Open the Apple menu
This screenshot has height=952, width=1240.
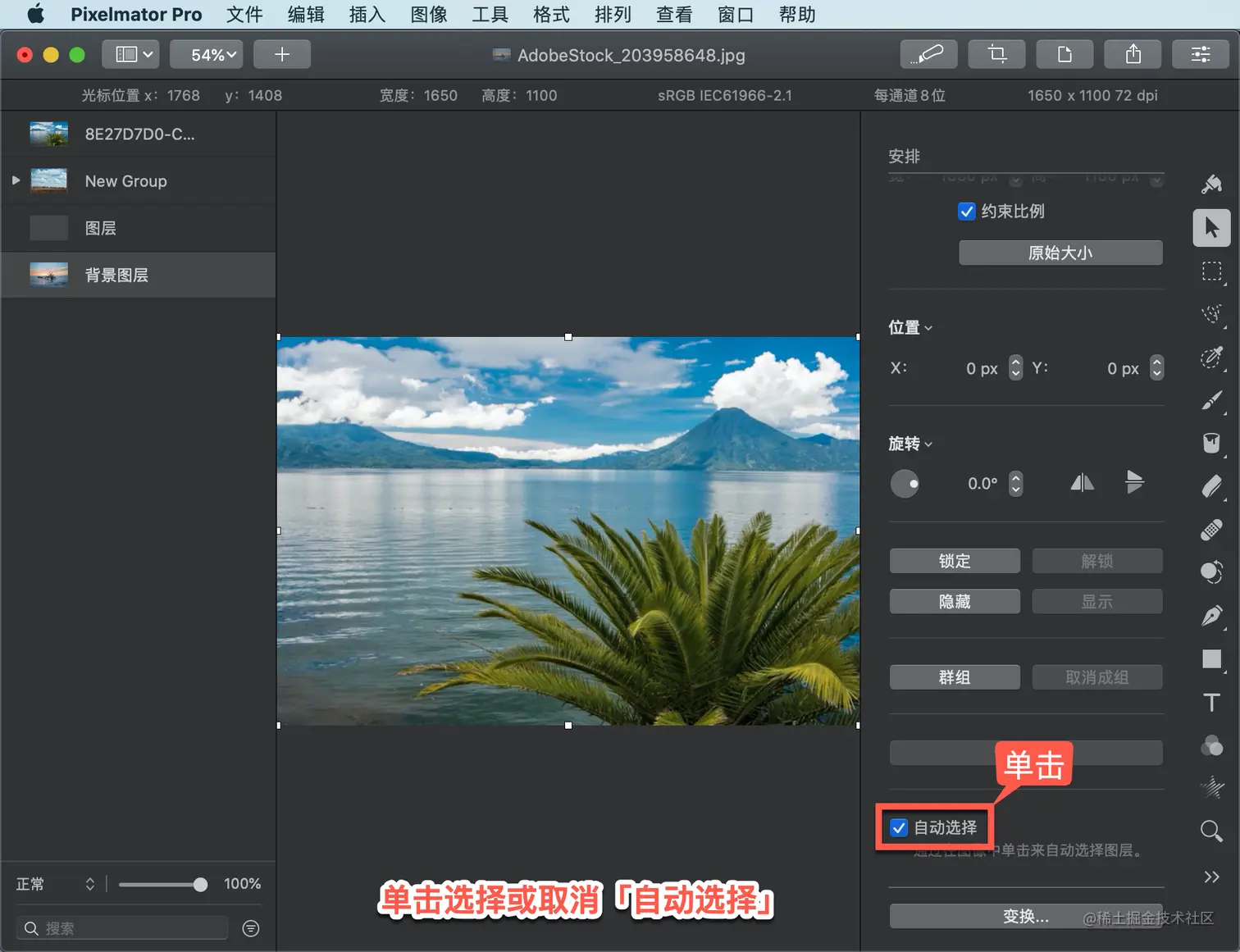pos(36,14)
